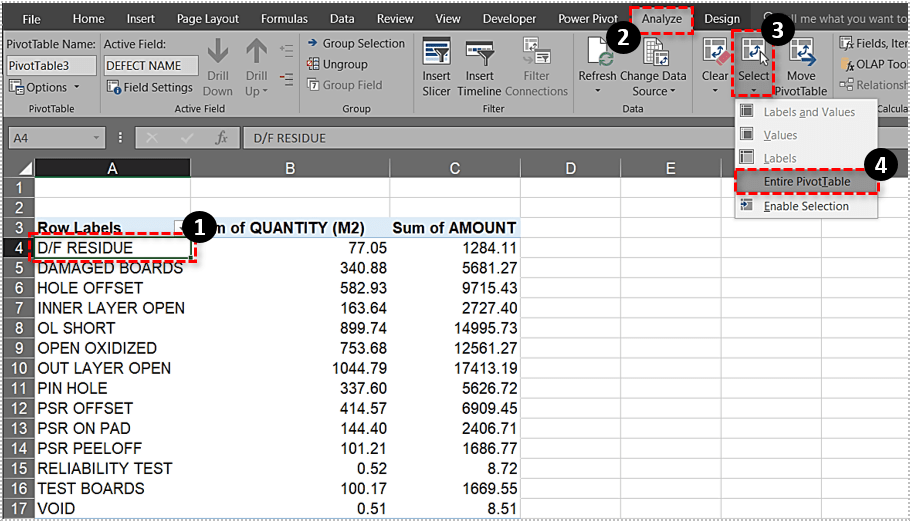Open the Formulas ribbon tab

285,18
